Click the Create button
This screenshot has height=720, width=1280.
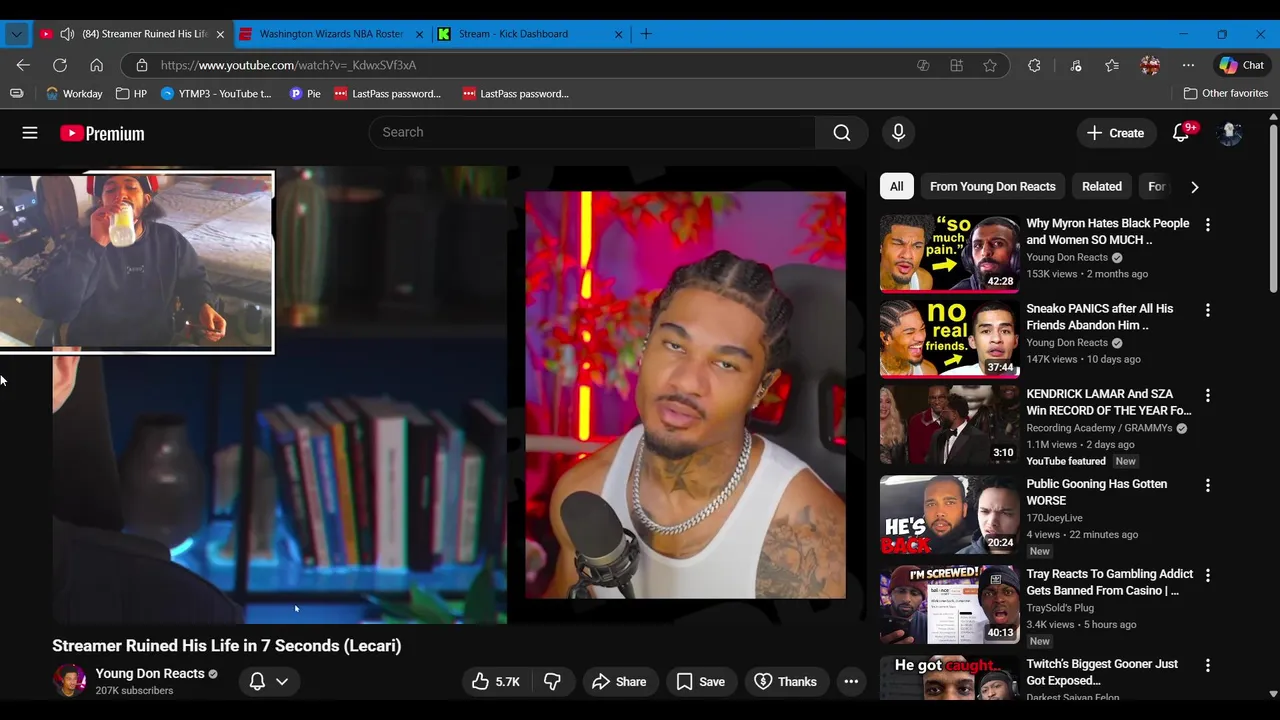(1115, 133)
